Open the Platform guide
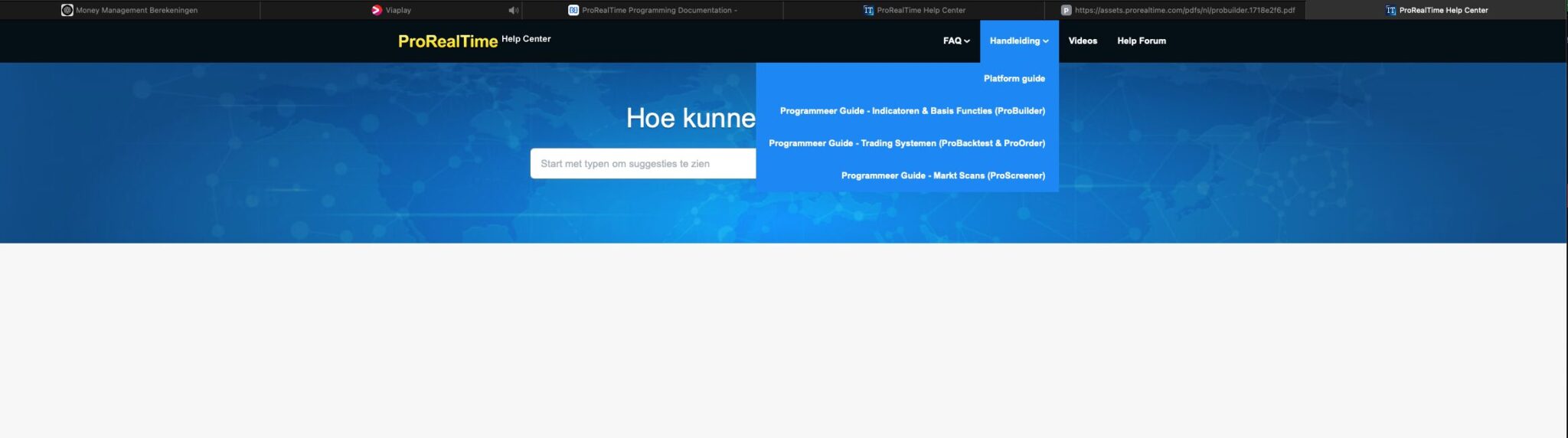1568x438 pixels. 1014,78
